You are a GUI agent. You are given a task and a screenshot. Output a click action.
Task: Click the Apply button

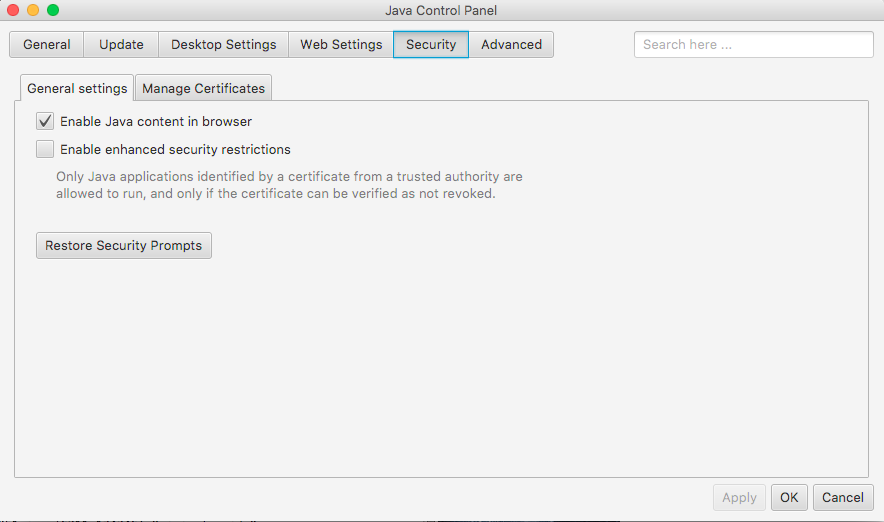tap(739, 497)
